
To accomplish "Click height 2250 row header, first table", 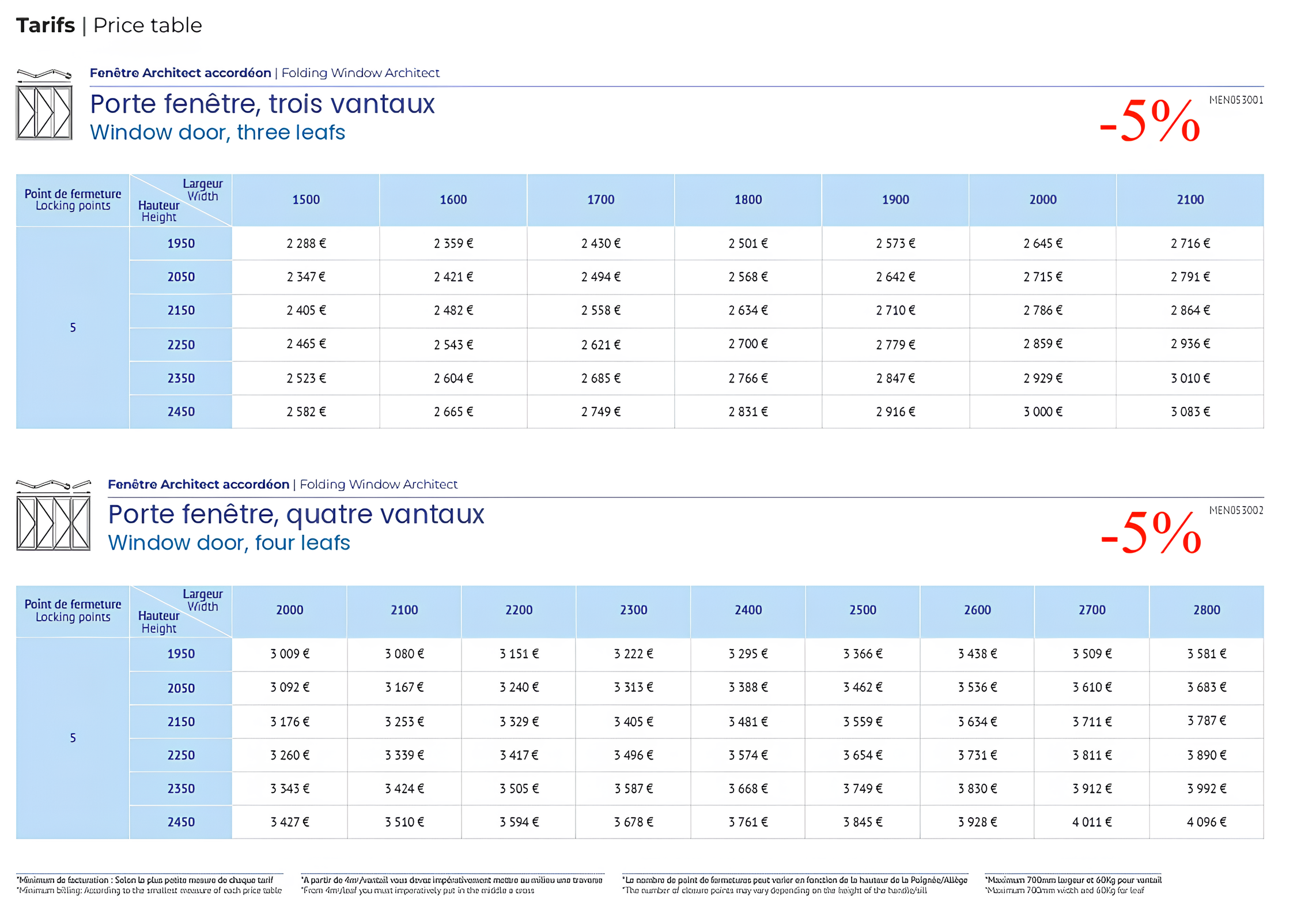I will 181,345.
